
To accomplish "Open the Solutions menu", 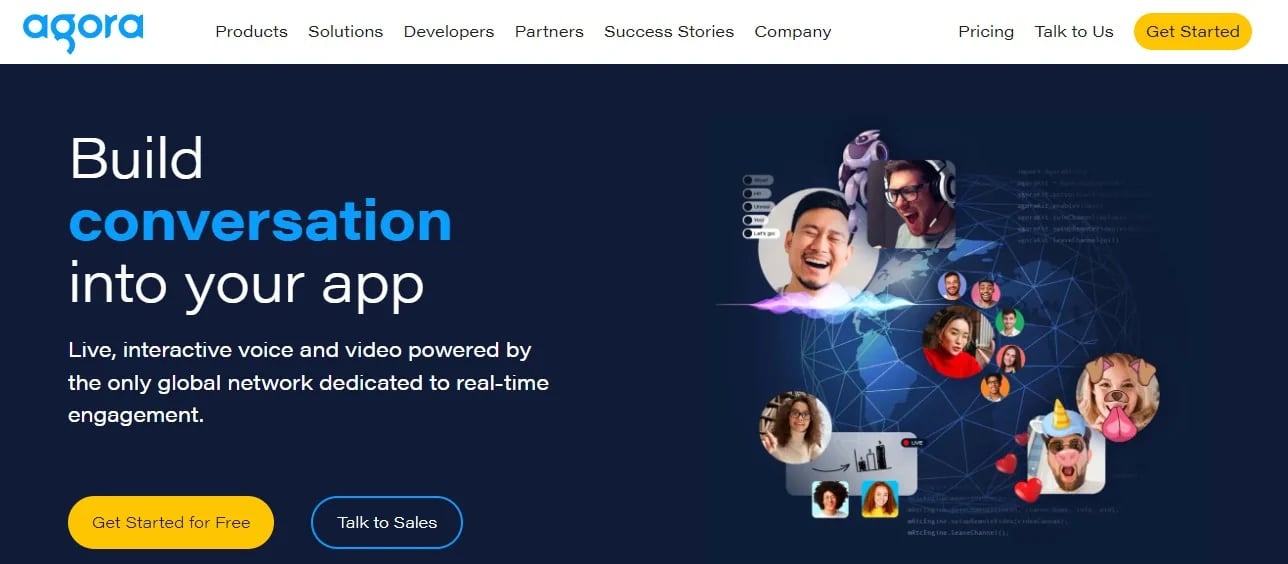I will [345, 32].
